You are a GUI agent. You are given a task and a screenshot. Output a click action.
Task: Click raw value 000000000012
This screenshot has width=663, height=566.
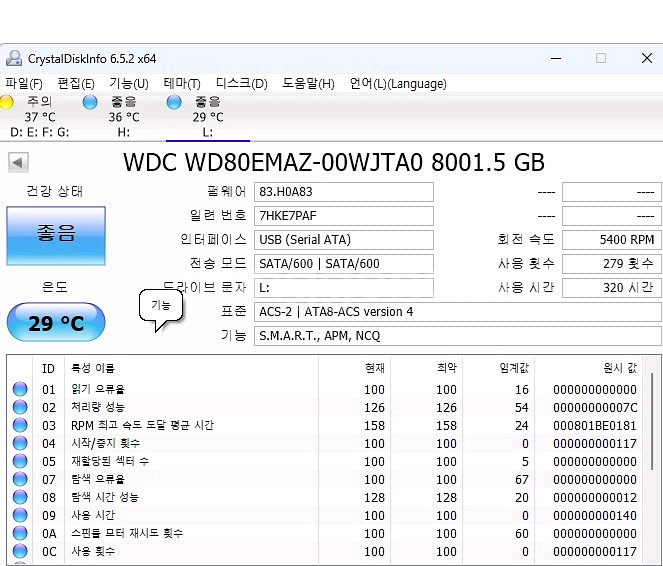tap(595, 498)
